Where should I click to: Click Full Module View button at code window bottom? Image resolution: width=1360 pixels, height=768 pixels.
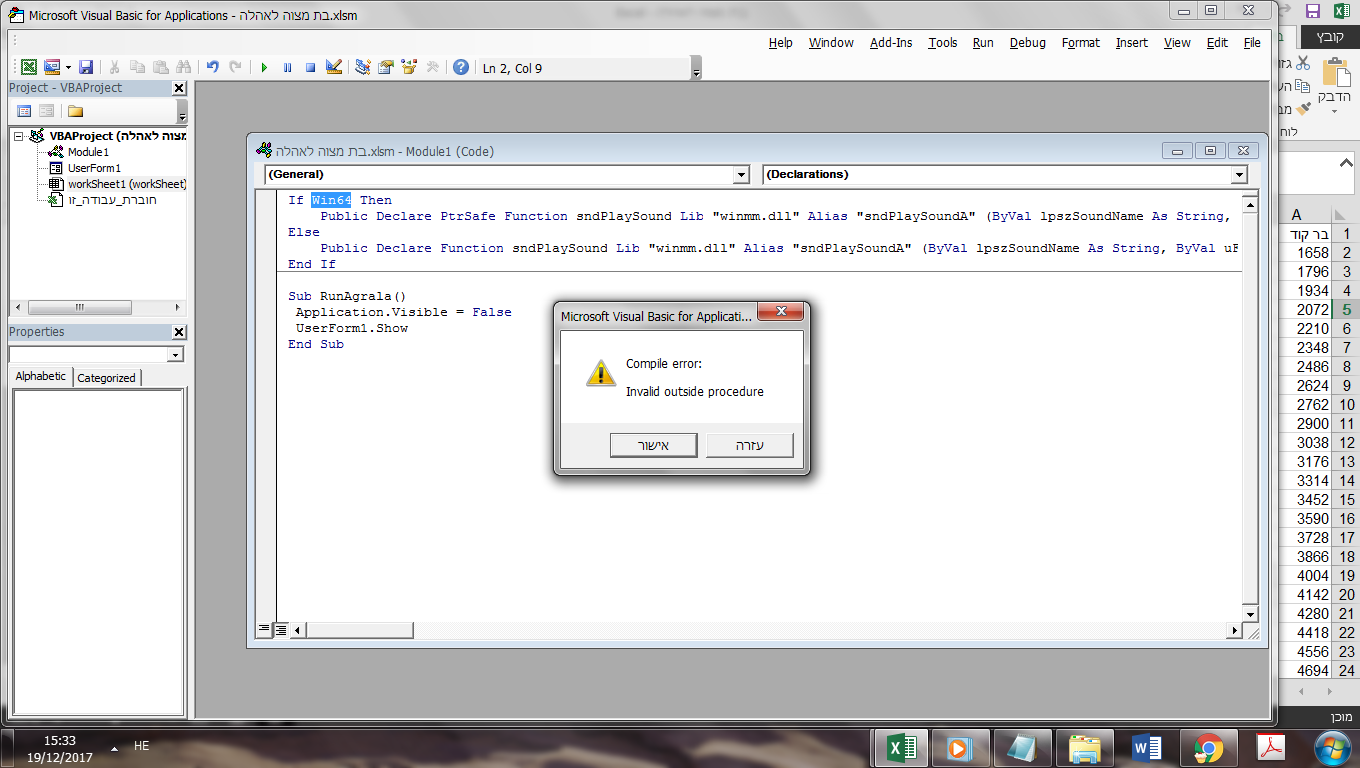tap(281, 629)
